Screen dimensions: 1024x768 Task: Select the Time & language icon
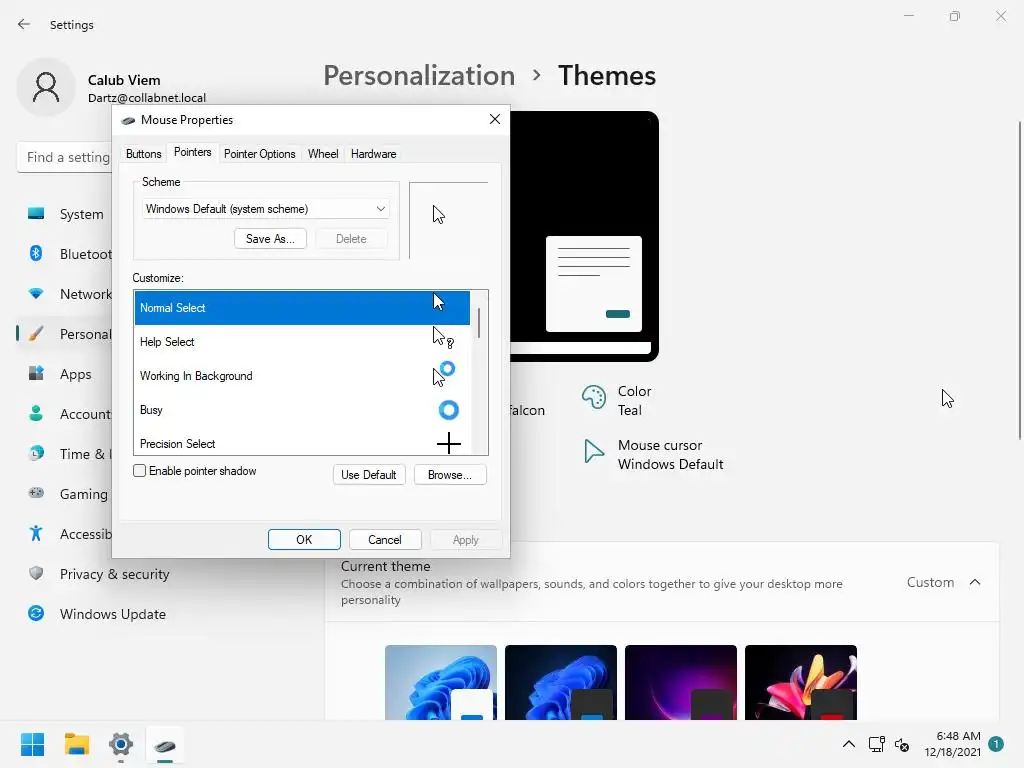tap(36, 453)
